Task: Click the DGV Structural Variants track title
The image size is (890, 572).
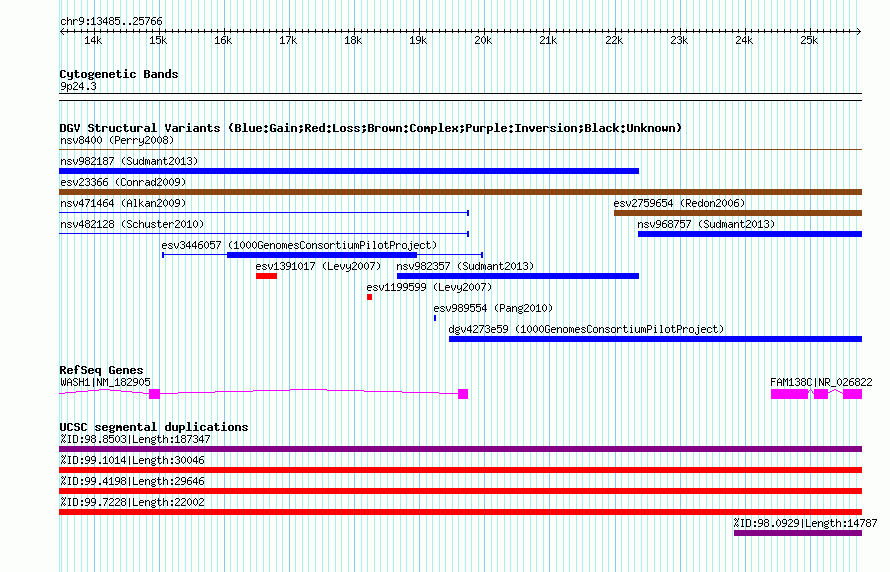Action: click(370, 128)
